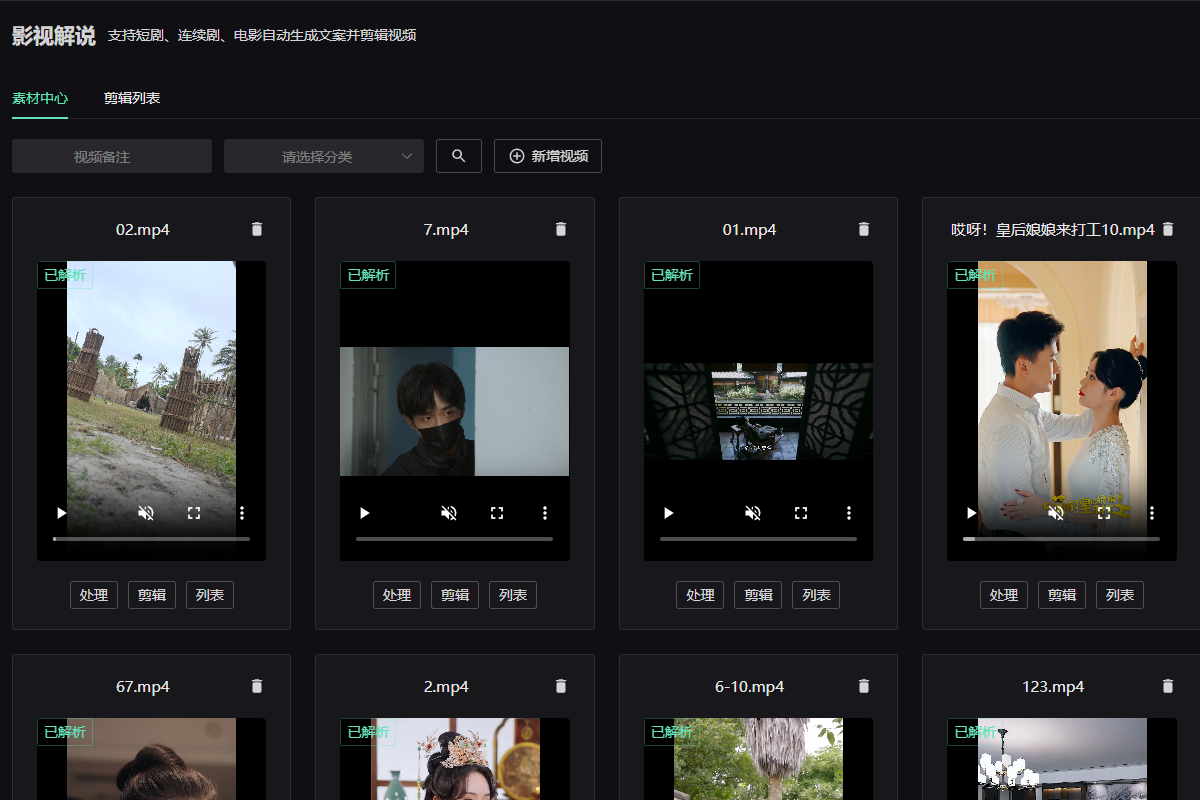The width and height of the screenshot is (1200, 800).
Task: Delete the 01.mp4 video card
Action: (x=864, y=230)
